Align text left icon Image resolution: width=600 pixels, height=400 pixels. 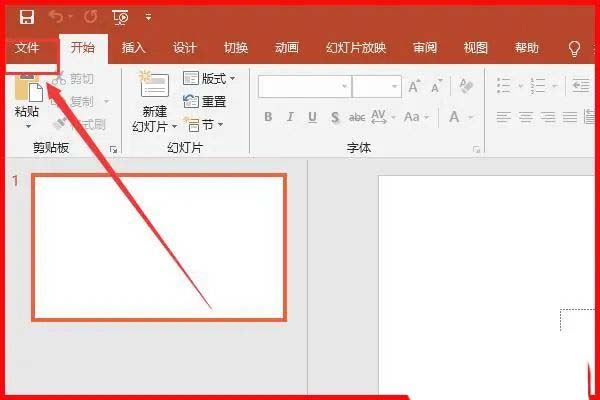(x=504, y=117)
